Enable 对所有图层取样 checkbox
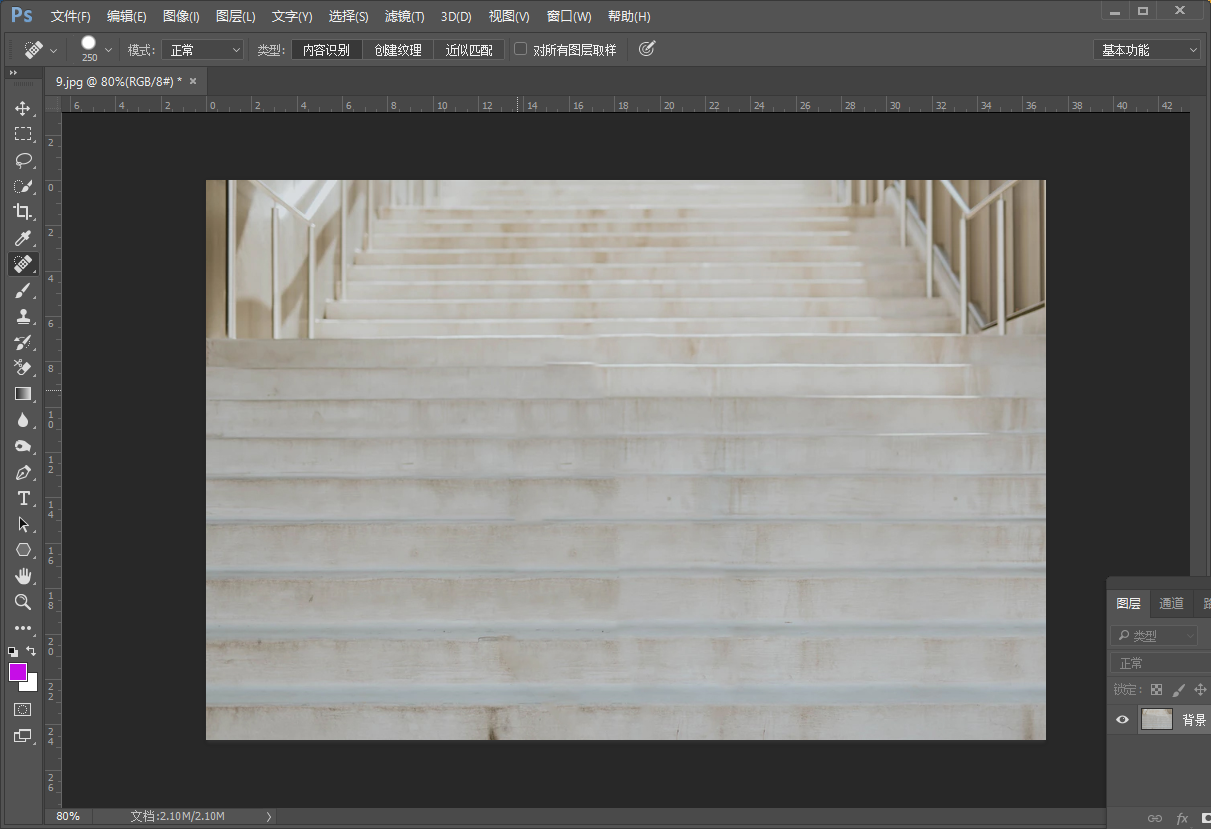Image resolution: width=1211 pixels, height=829 pixels. tap(520, 48)
